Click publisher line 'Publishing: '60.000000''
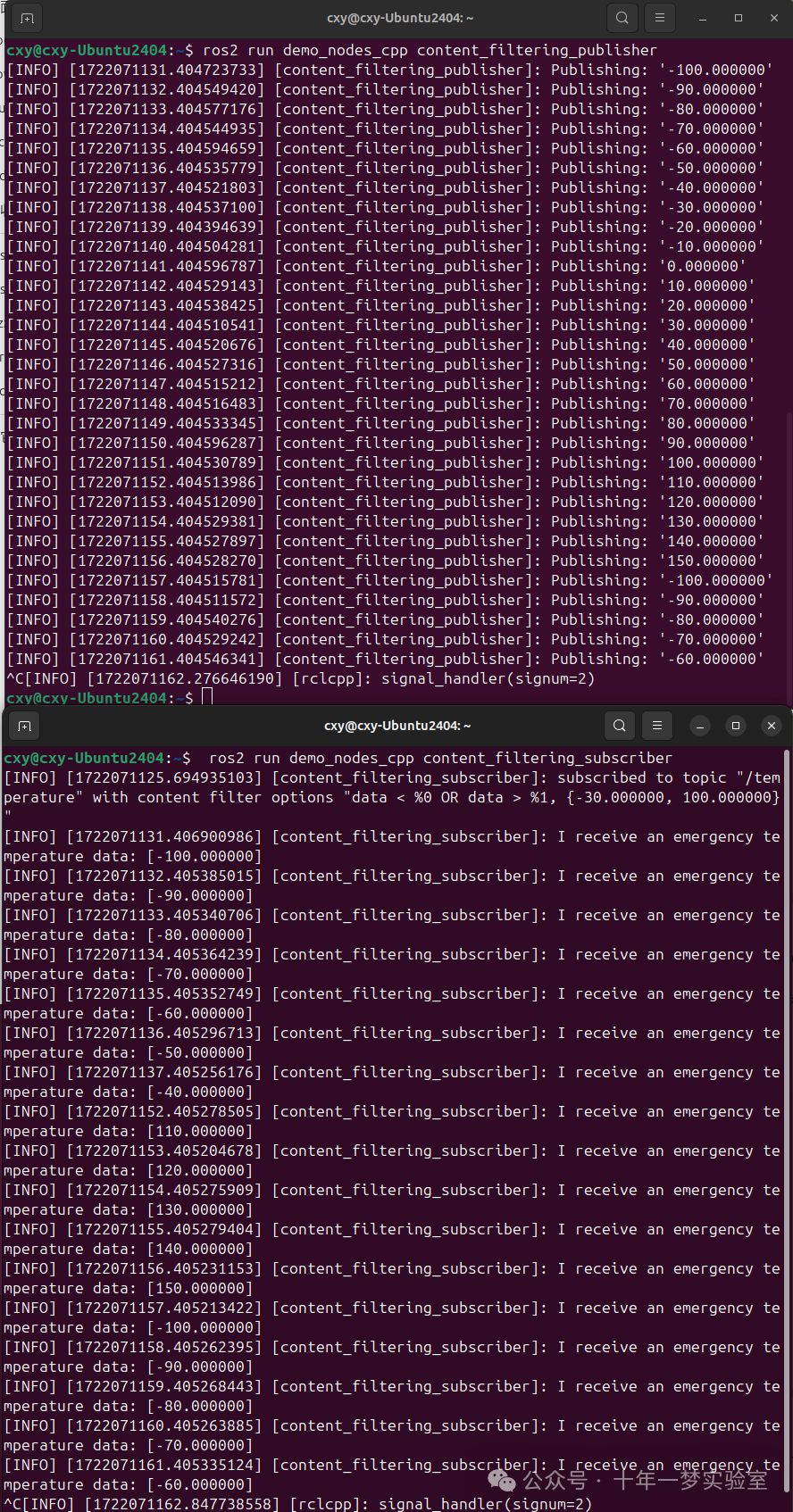 point(380,384)
